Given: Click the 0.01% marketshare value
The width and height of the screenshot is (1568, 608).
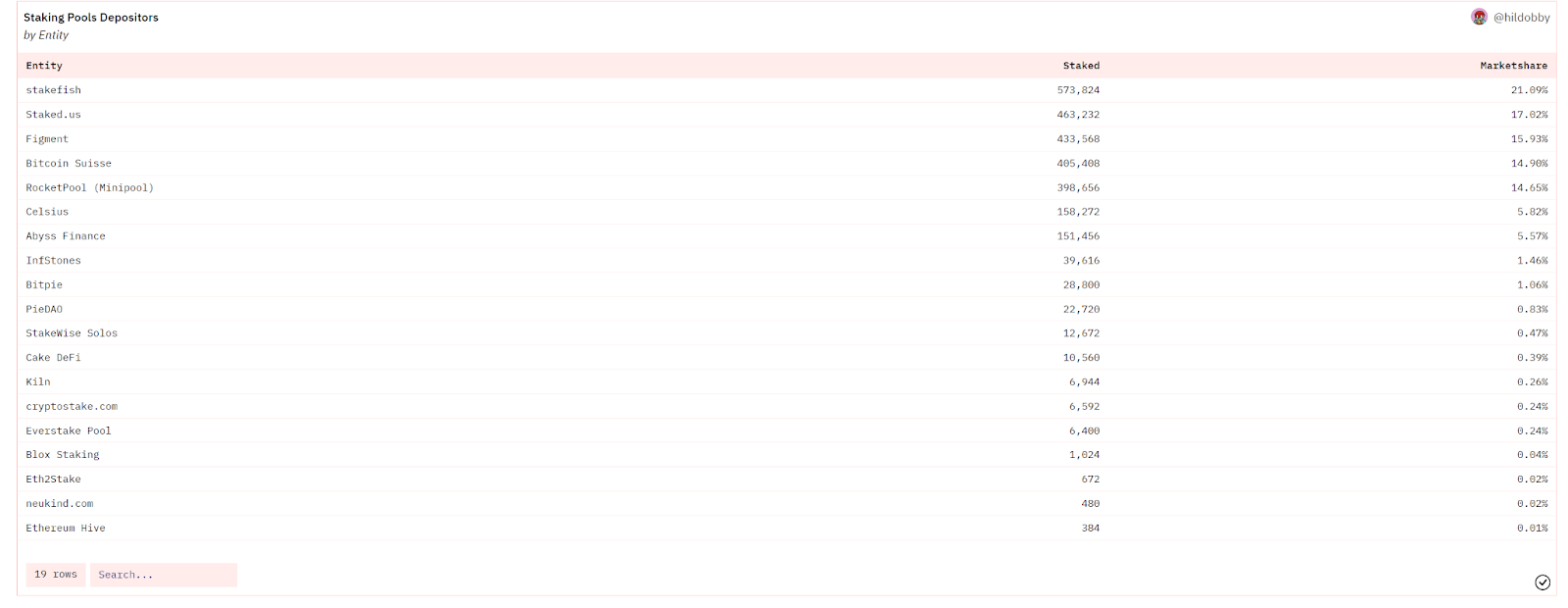Looking at the screenshot, I should (x=1532, y=529).
